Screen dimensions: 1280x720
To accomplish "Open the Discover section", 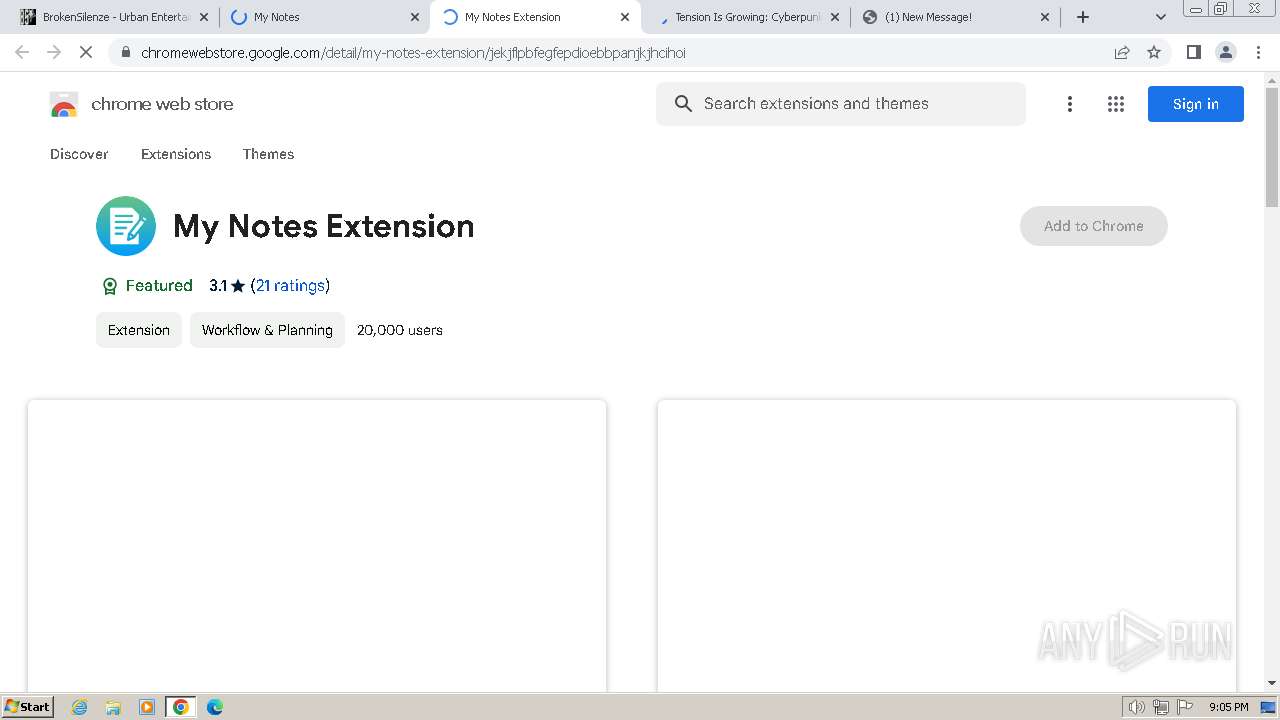I will click(79, 154).
